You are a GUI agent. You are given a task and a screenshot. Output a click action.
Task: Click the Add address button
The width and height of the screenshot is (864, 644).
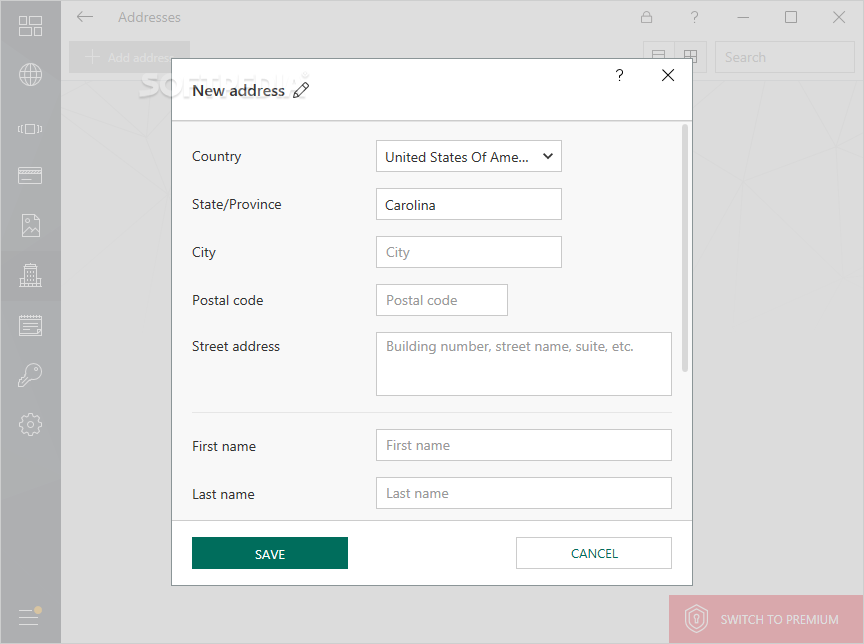(129, 57)
